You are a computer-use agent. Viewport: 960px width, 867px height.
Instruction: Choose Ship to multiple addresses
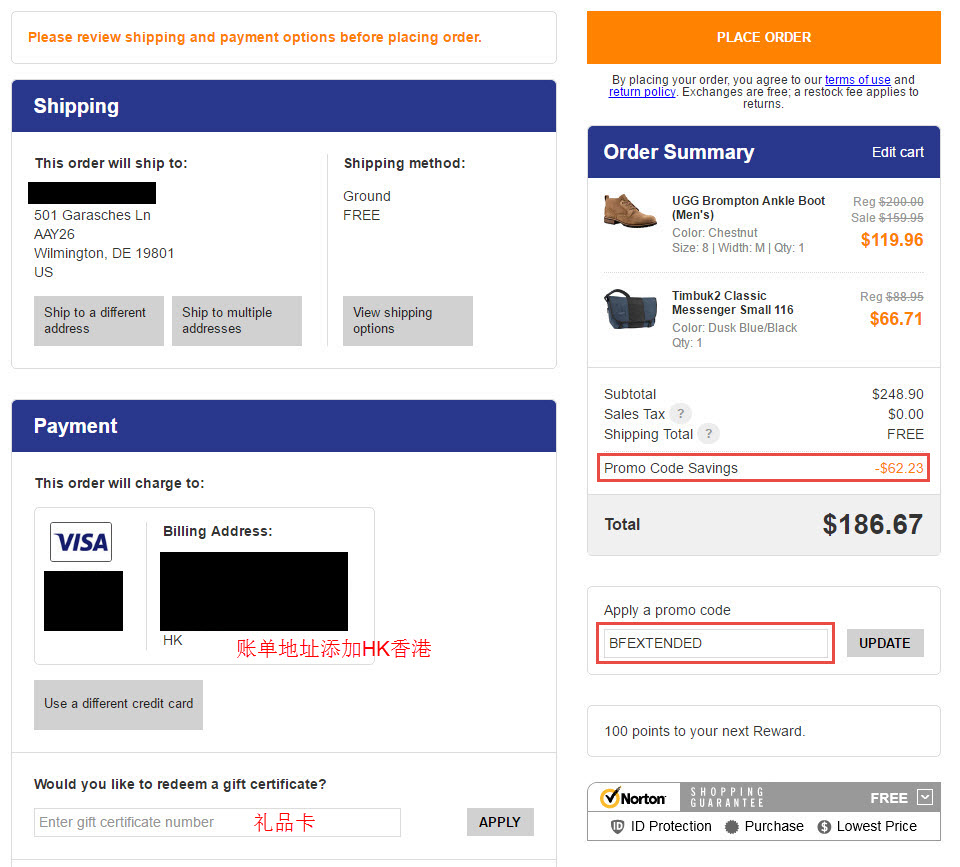(x=236, y=321)
